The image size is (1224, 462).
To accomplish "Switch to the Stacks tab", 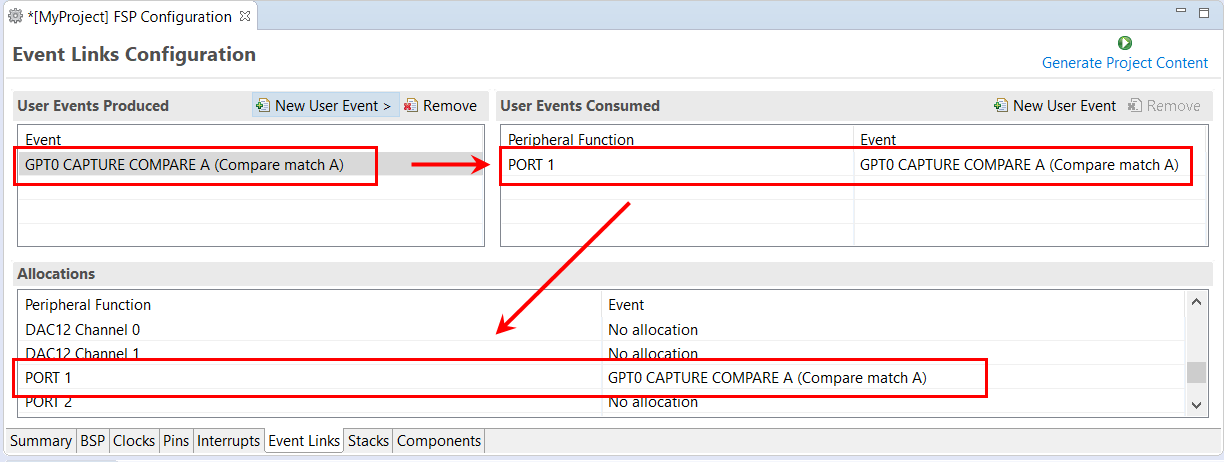I will (x=368, y=441).
